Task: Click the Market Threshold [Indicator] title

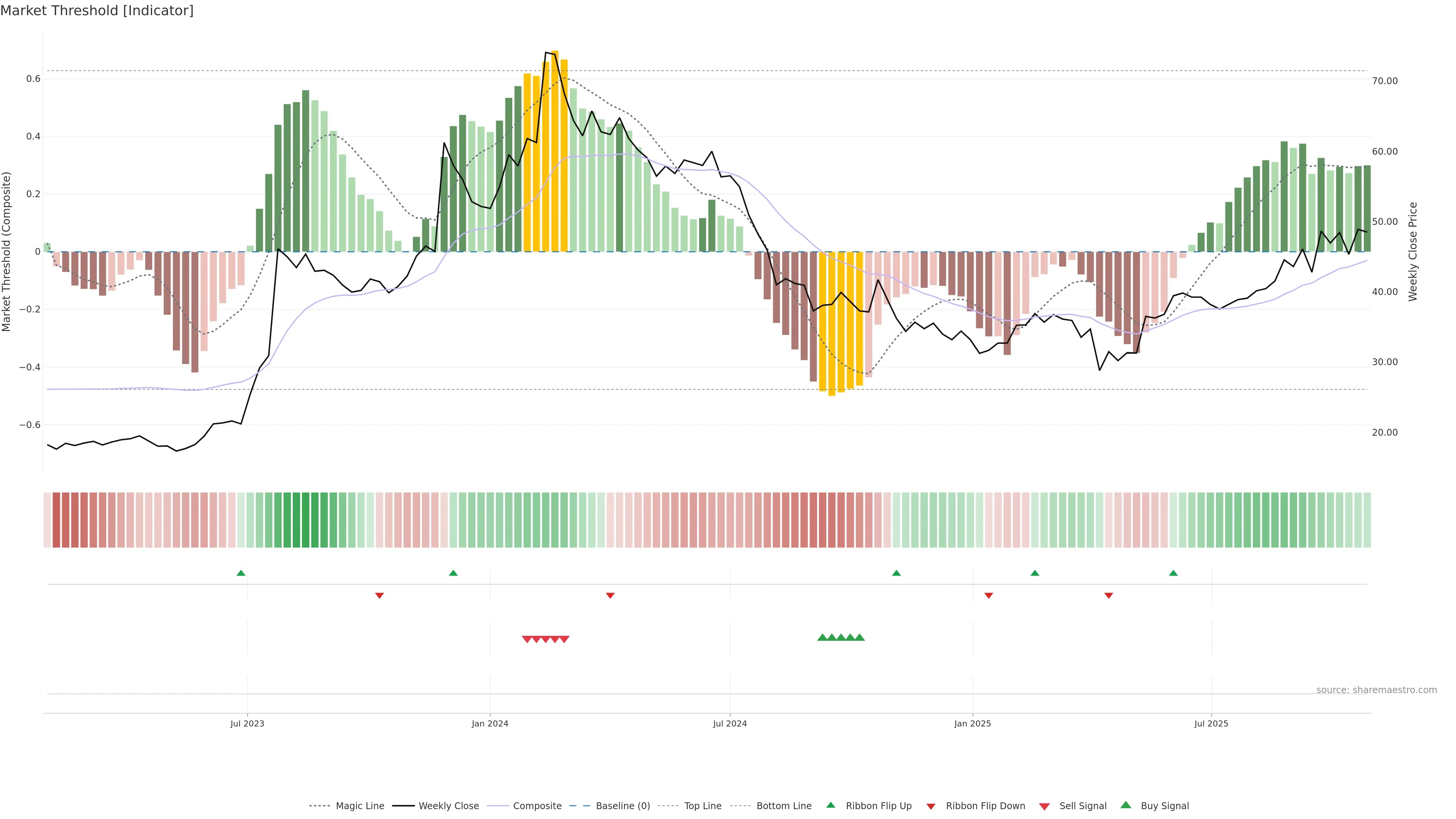Action: [x=97, y=11]
